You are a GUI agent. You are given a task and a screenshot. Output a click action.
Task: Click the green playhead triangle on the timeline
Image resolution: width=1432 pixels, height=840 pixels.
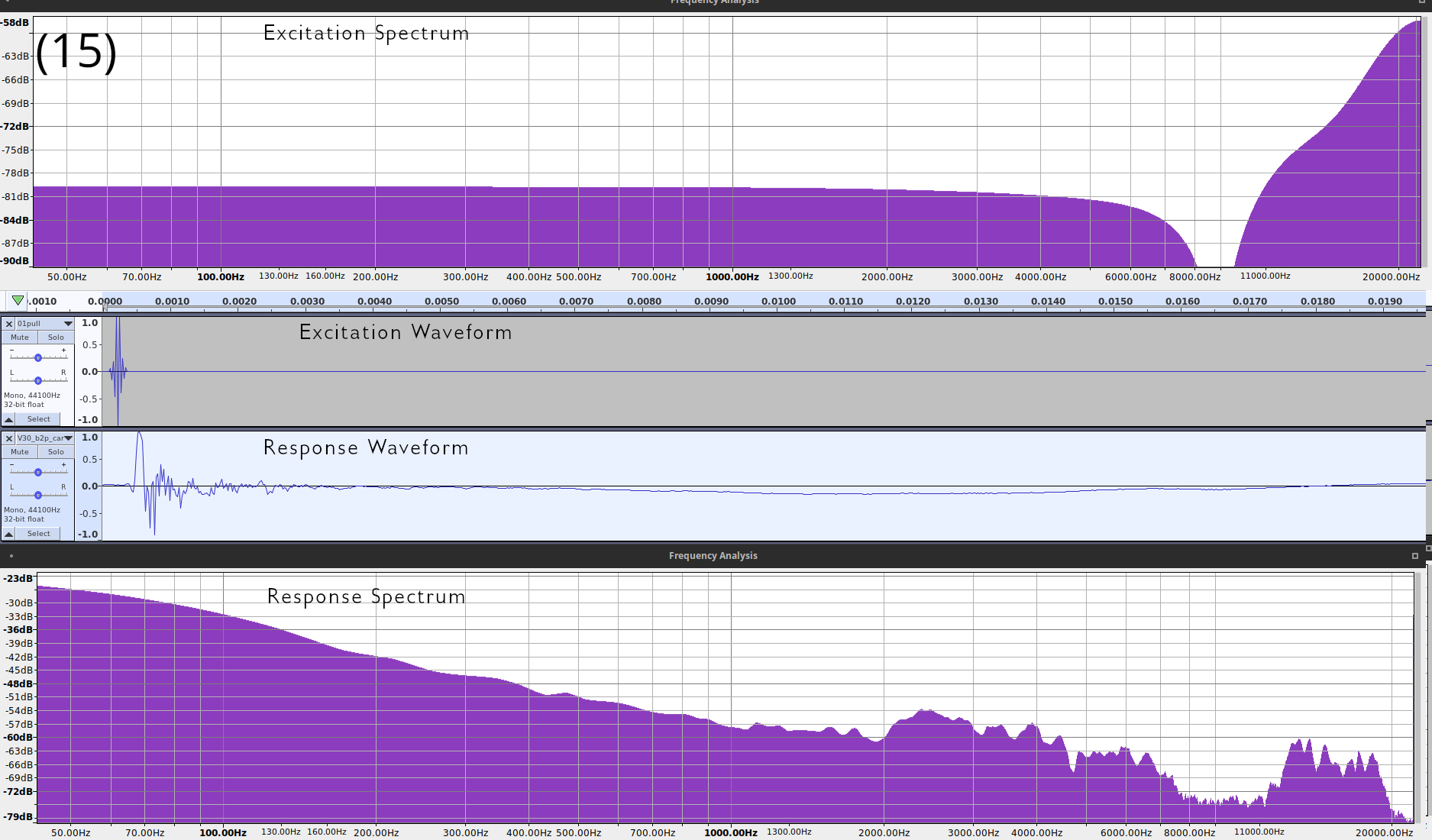pos(18,300)
